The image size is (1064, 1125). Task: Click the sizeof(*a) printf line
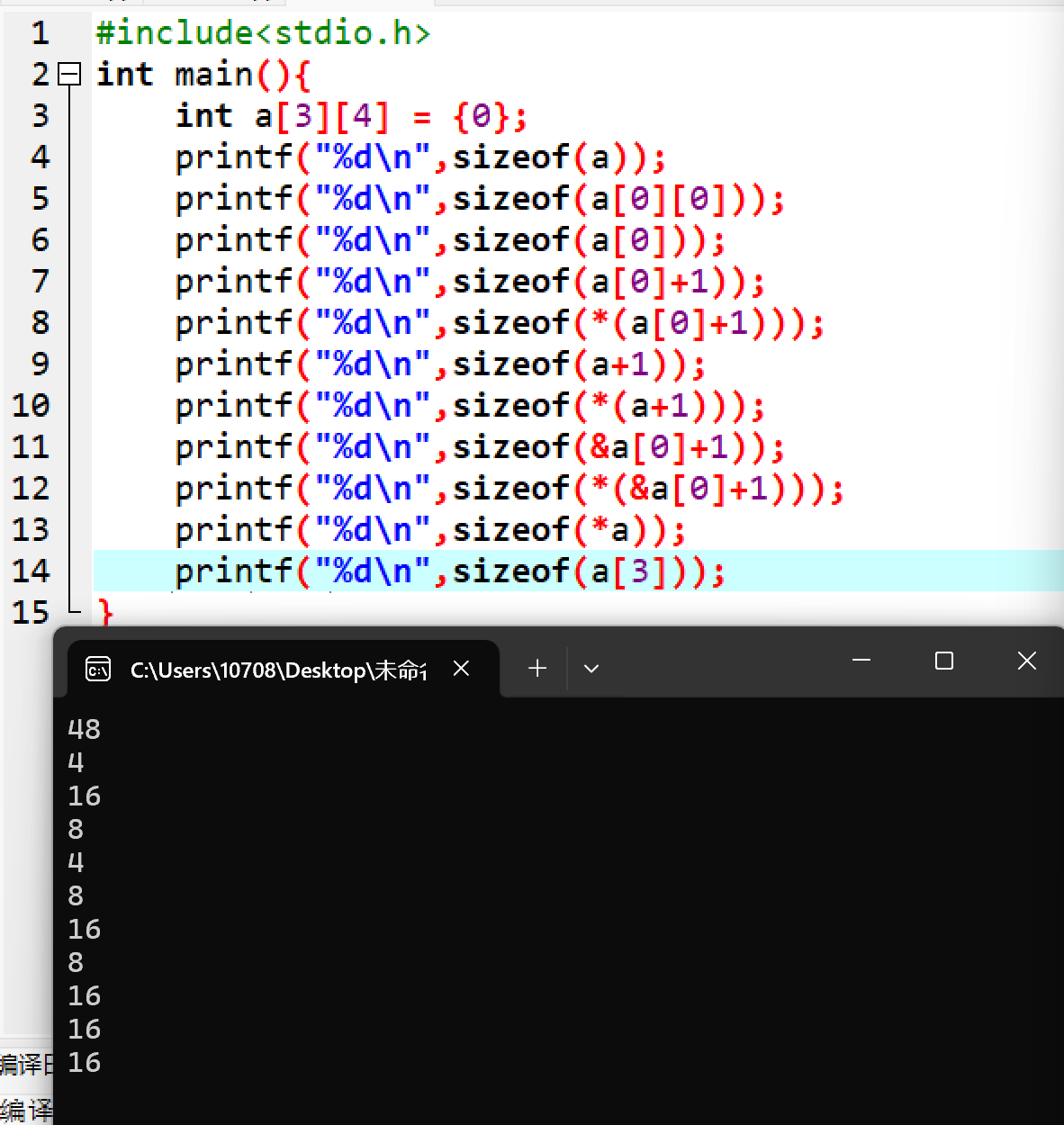(430, 530)
